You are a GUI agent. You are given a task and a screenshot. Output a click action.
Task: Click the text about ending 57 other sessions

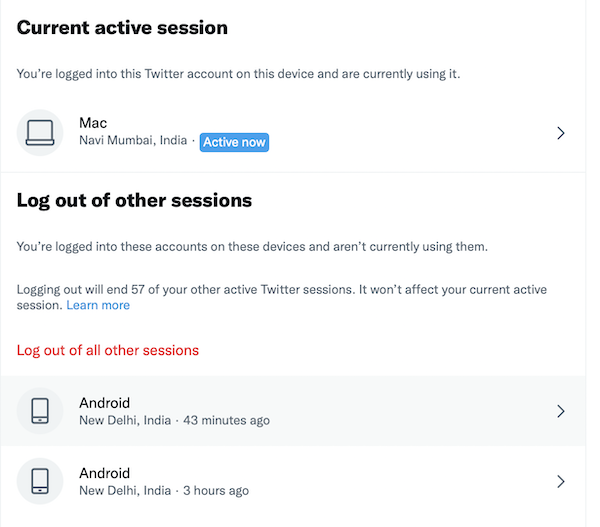(281, 290)
